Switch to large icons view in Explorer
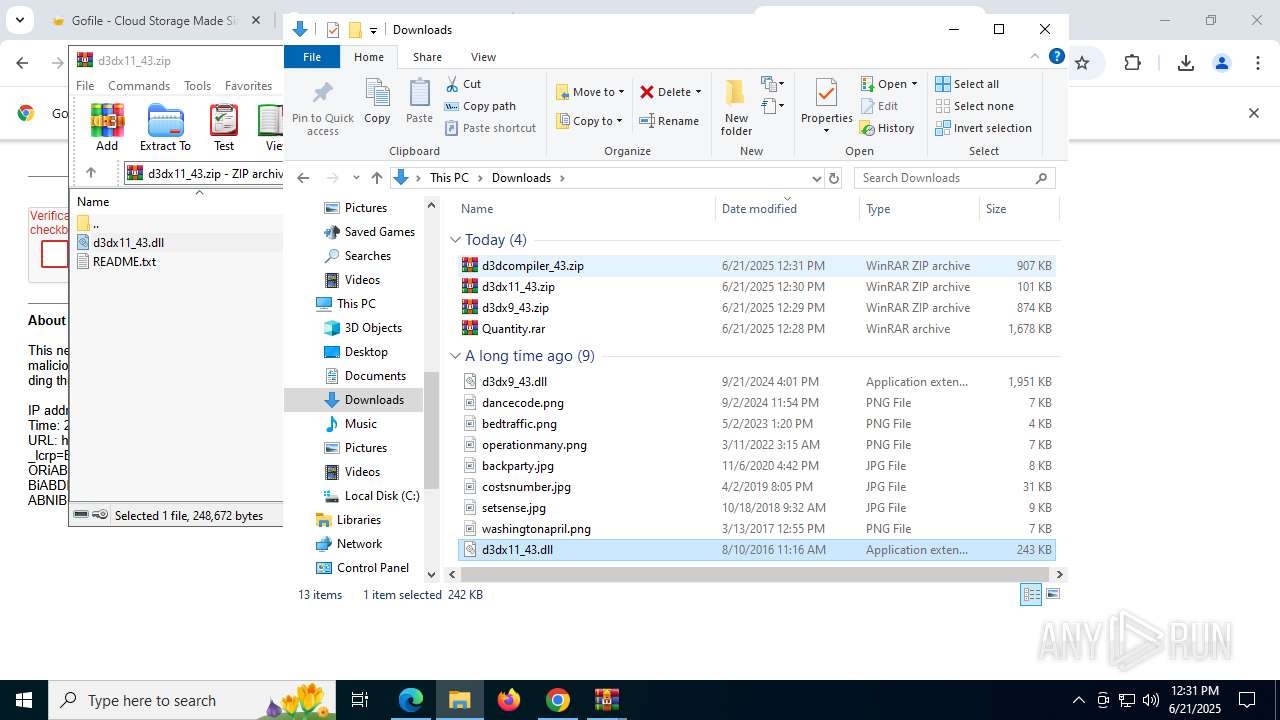The height and width of the screenshot is (720, 1280). [1052, 594]
